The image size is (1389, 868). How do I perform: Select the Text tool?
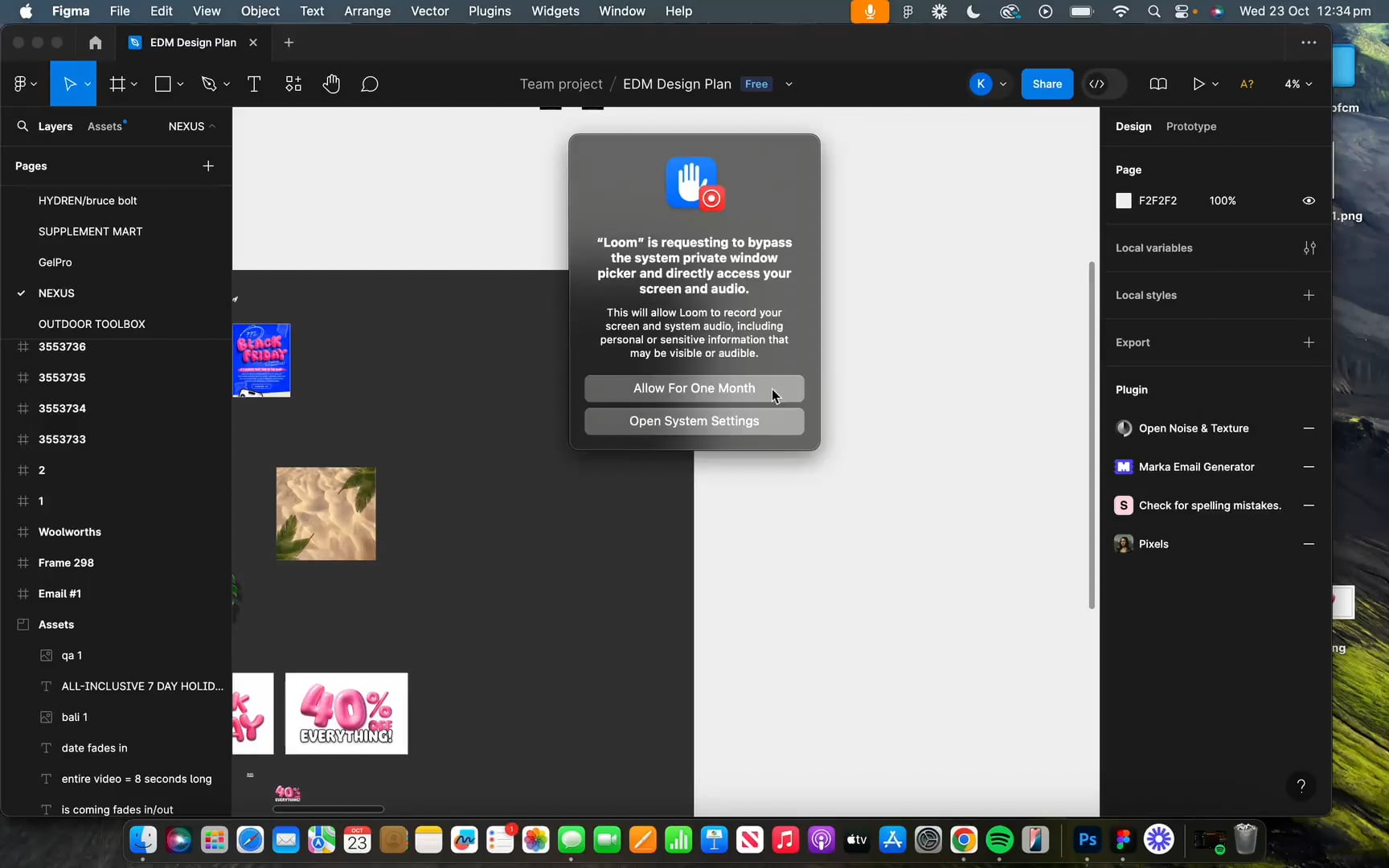[254, 84]
